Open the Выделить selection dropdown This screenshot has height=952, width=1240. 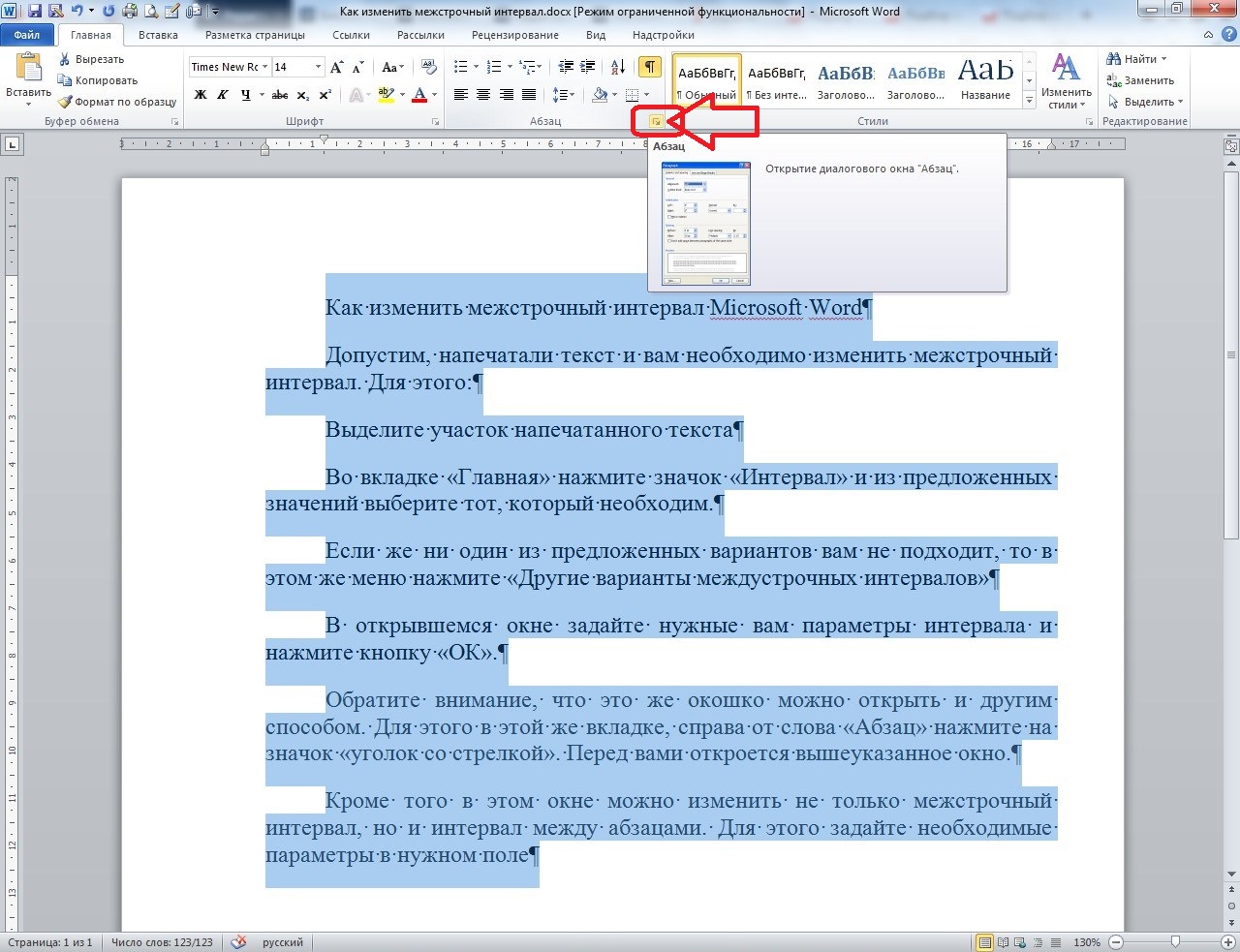coord(1145,102)
